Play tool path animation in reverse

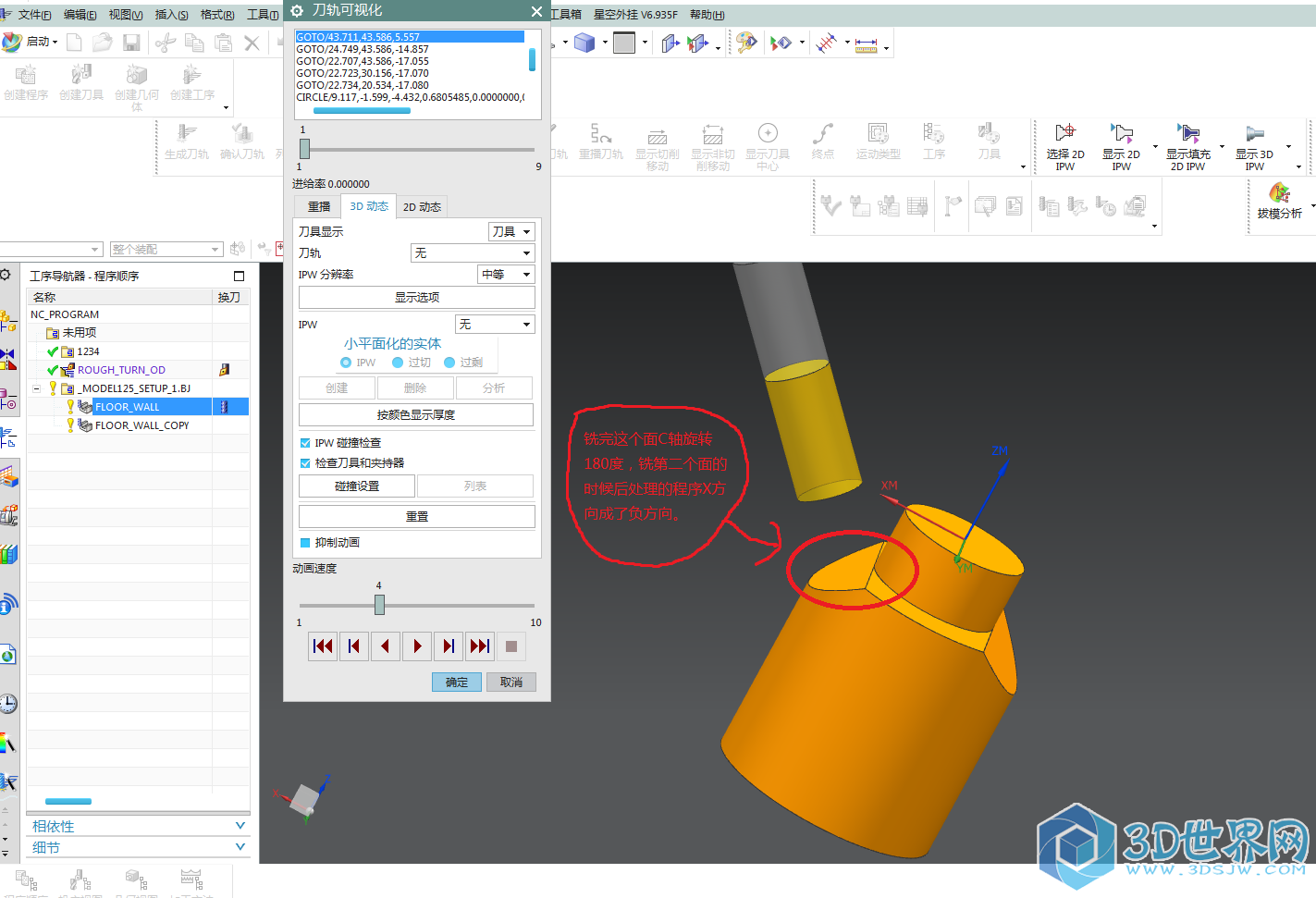pyautogui.click(x=386, y=646)
